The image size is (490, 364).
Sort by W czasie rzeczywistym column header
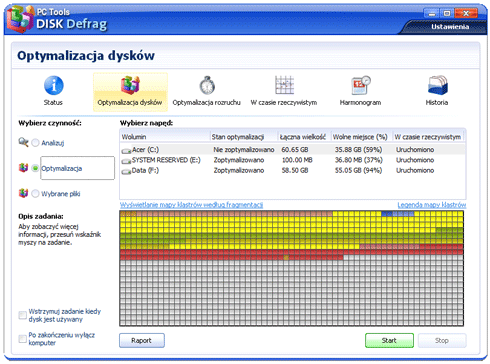click(x=428, y=137)
